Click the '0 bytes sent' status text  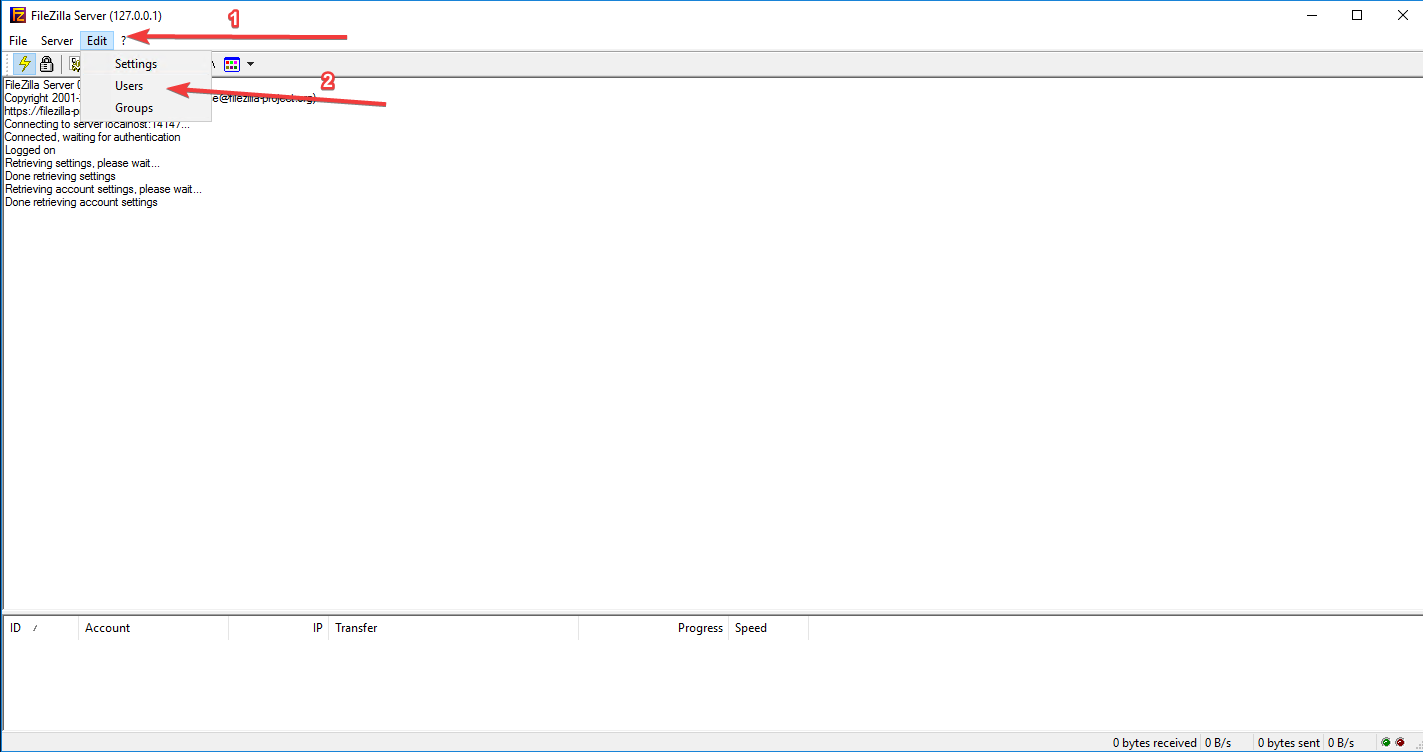1290,743
